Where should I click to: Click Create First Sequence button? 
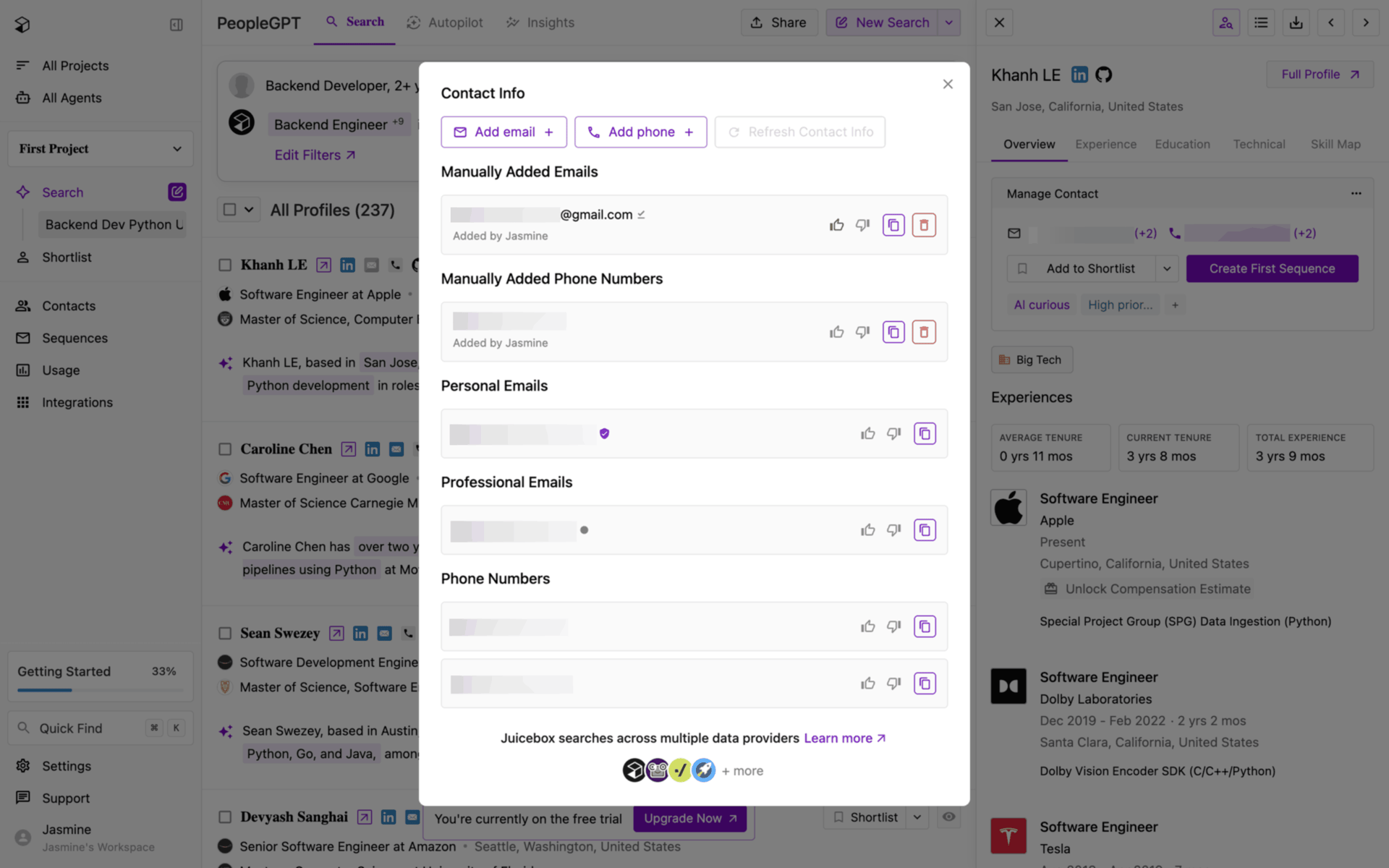tap(1272, 268)
